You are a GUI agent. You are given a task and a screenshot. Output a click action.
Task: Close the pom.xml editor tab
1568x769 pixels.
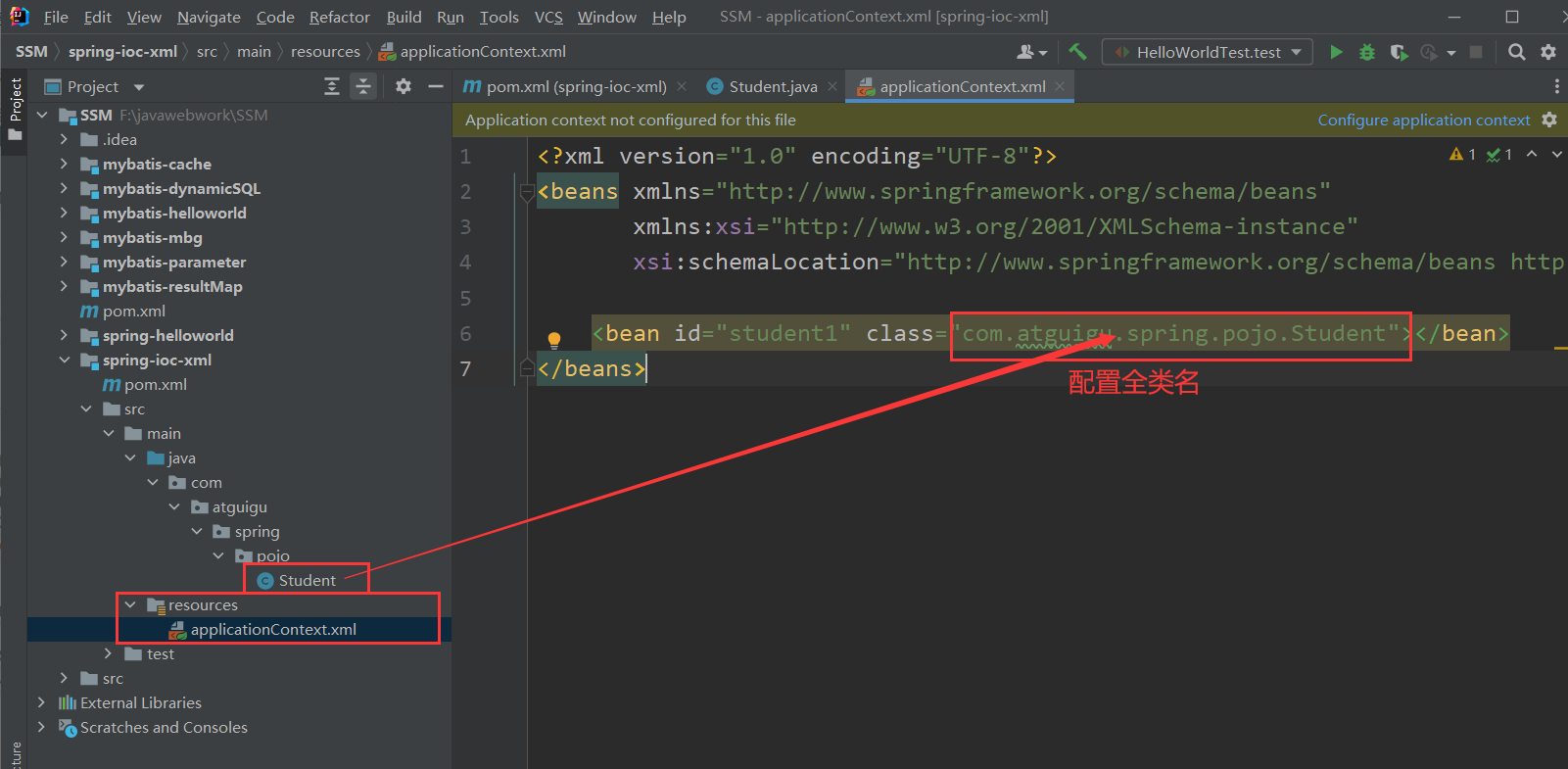click(682, 86)
